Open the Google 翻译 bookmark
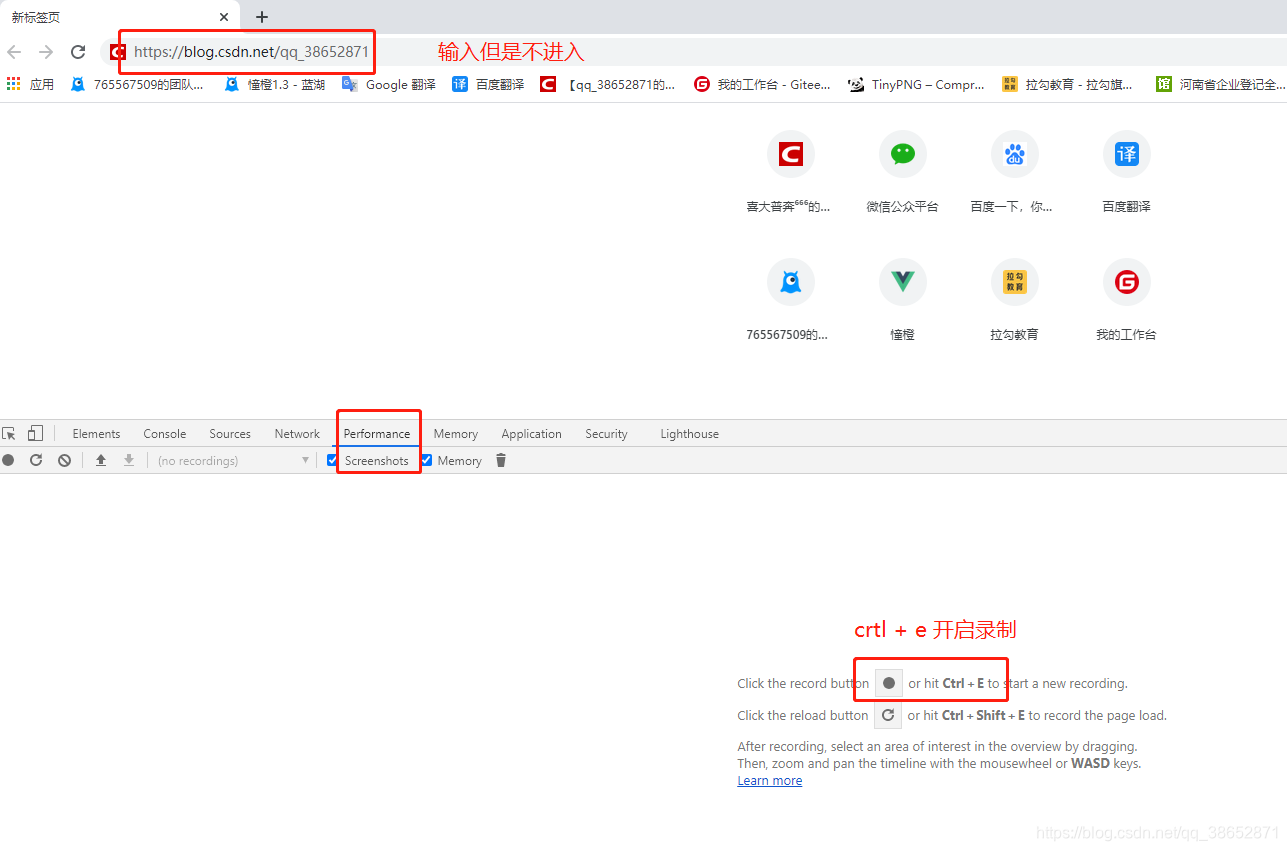 [x=389, y=85]
